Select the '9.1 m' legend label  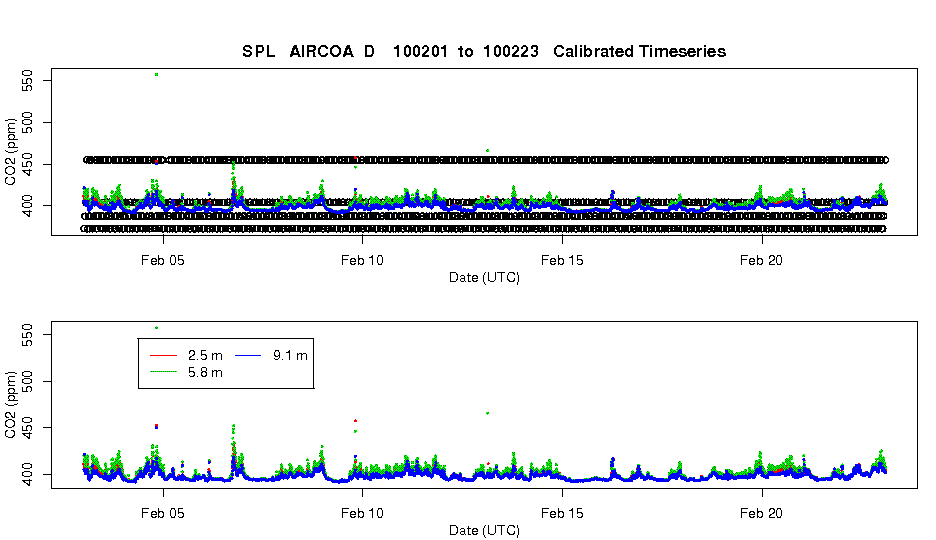[290, 356]
